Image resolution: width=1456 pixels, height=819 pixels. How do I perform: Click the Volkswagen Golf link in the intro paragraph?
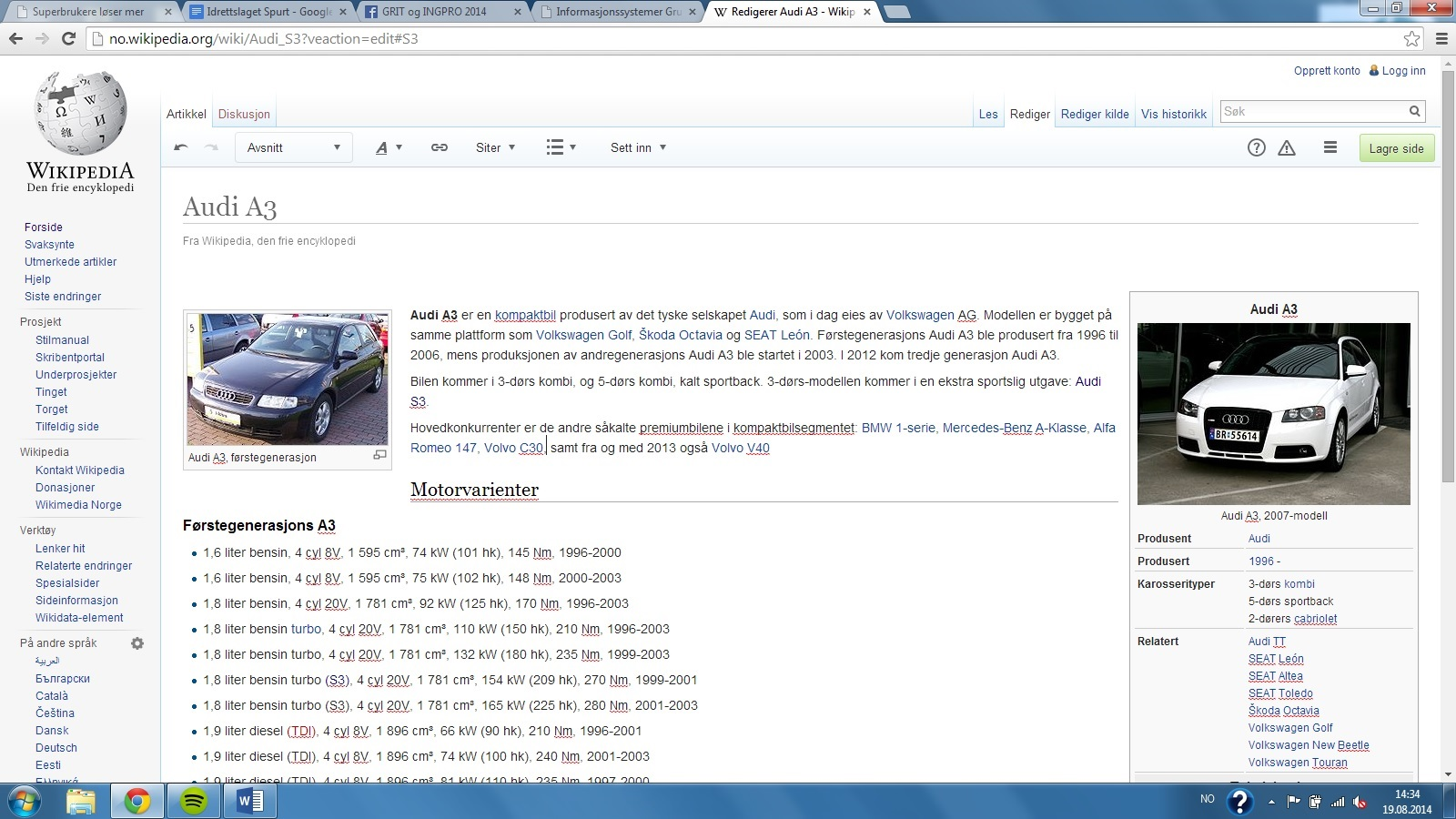click(x=583, y=335)
